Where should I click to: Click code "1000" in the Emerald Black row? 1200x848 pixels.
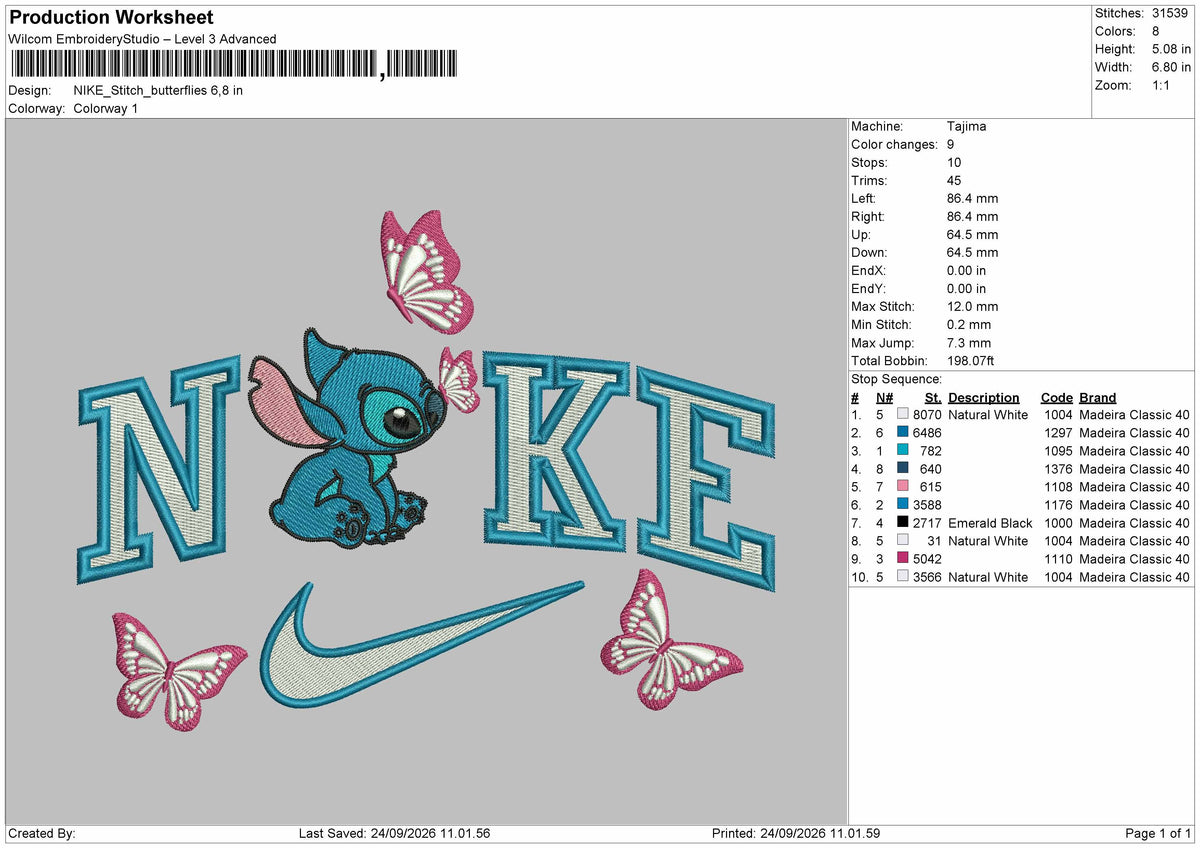coord(1058,523)
